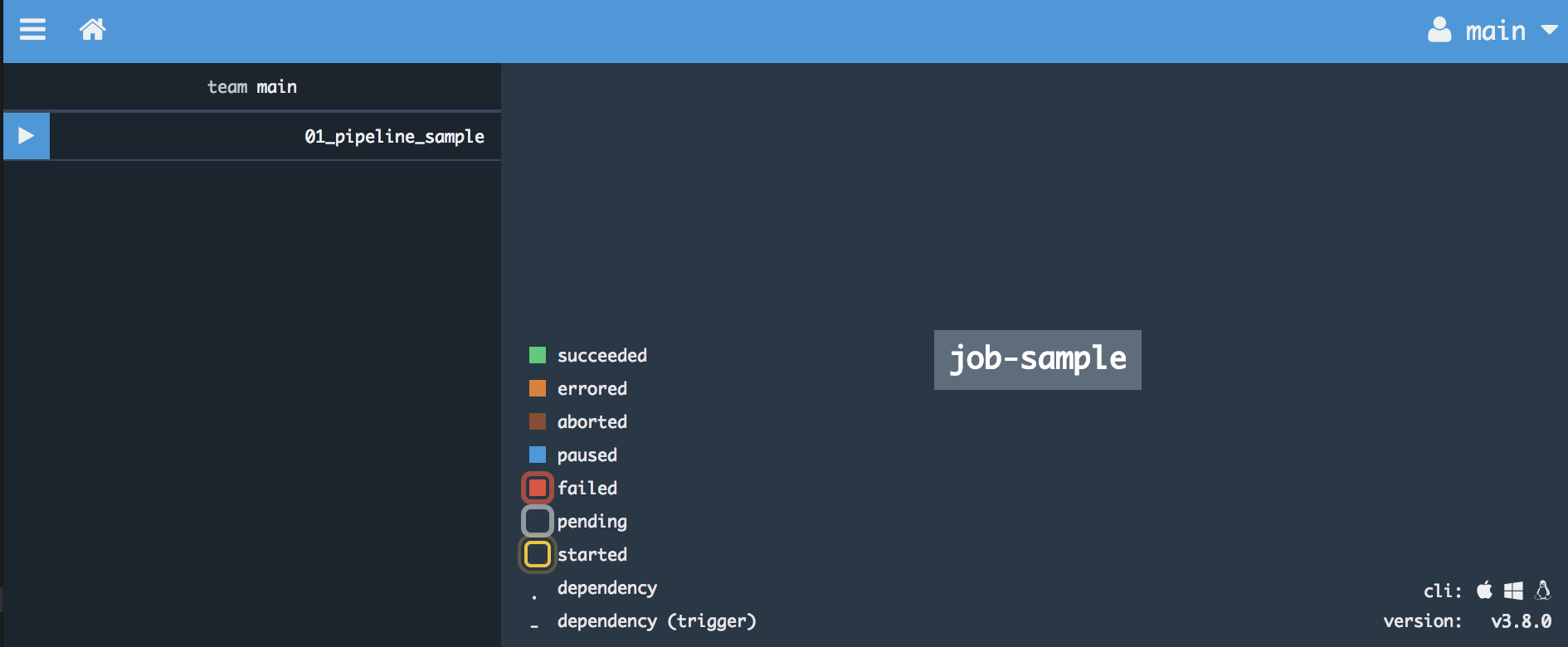Viewport: 1568px width, 647px height.
Task: Click the cli: label
Action: (x=1443, y=591)
